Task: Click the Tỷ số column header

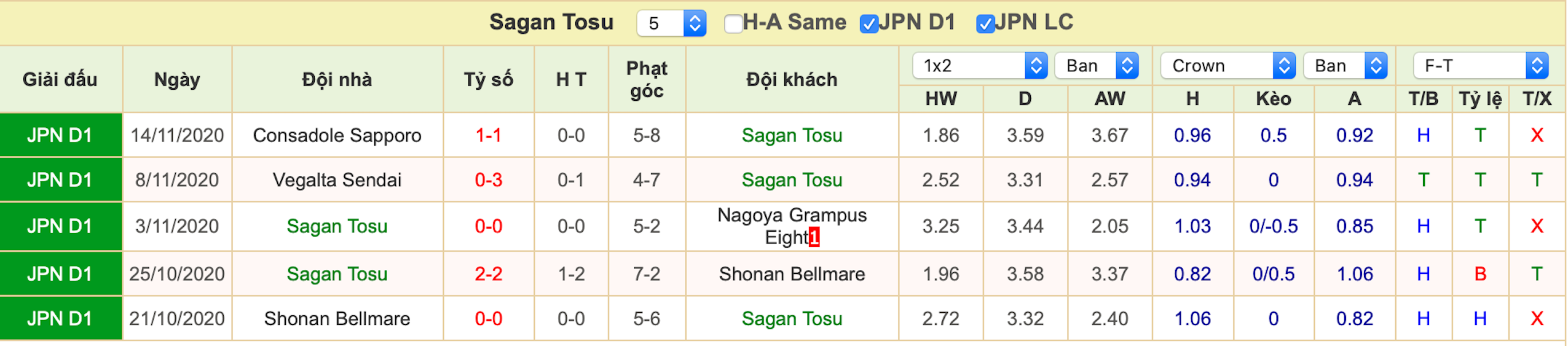Action: coord(489,79)
